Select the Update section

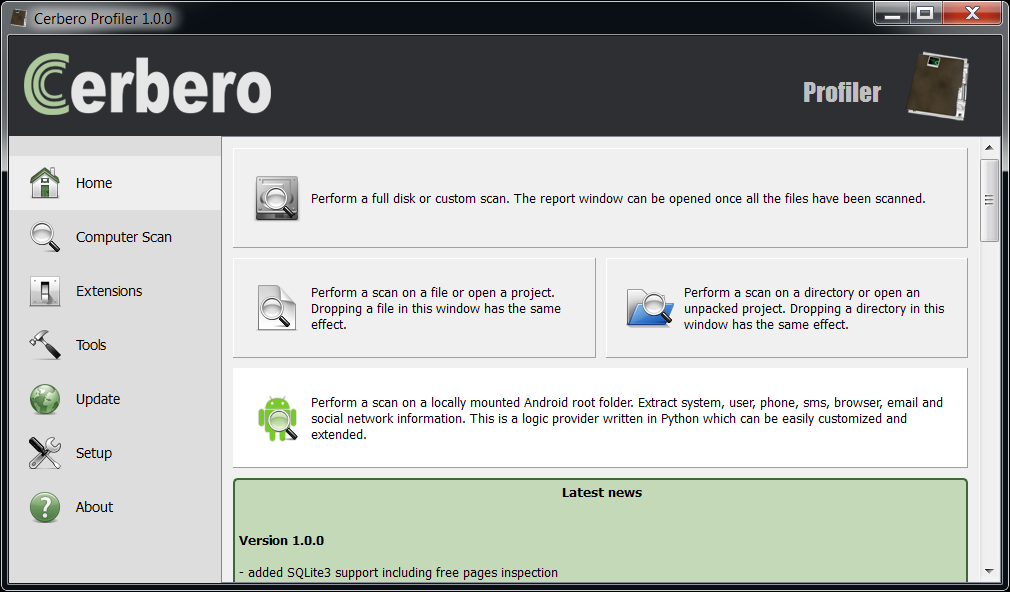point(115,399)
